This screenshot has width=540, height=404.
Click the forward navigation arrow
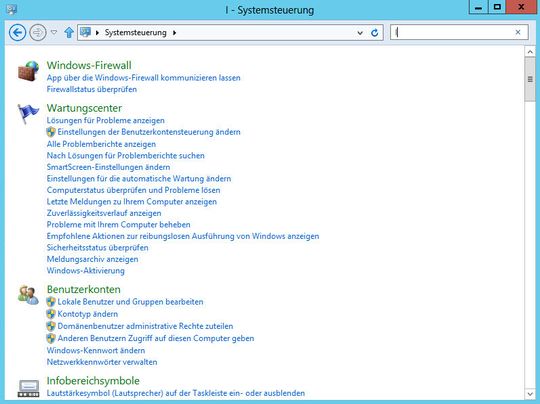(38, 33)
